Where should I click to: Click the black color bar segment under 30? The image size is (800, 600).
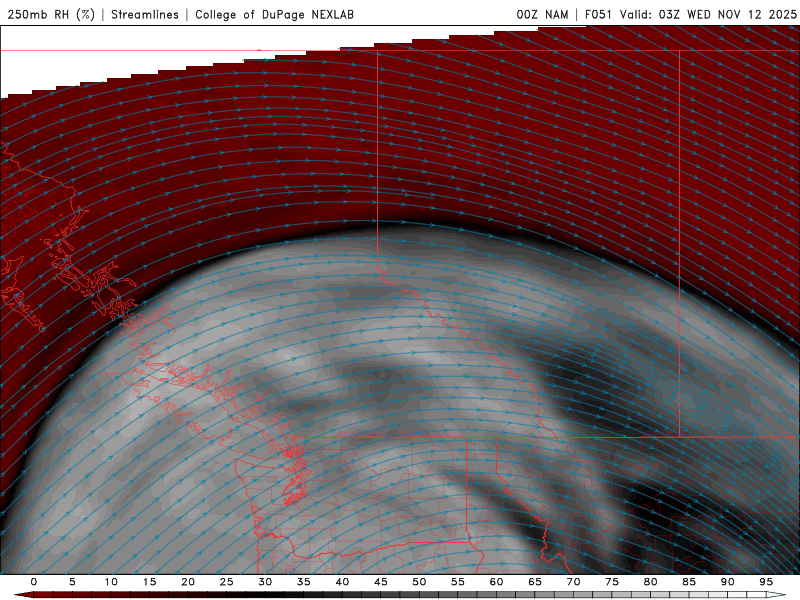point(274,595)
